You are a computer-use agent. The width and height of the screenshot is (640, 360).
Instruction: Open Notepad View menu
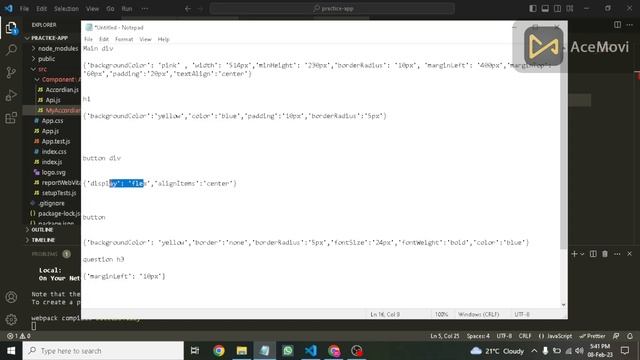(x=145, y=39)
